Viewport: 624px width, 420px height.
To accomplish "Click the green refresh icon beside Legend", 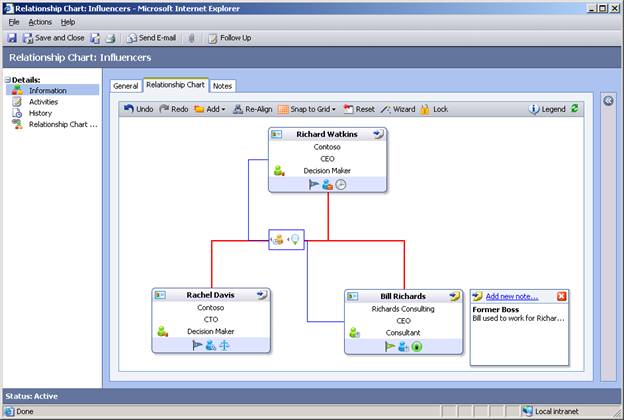I will tap(574, 109).
